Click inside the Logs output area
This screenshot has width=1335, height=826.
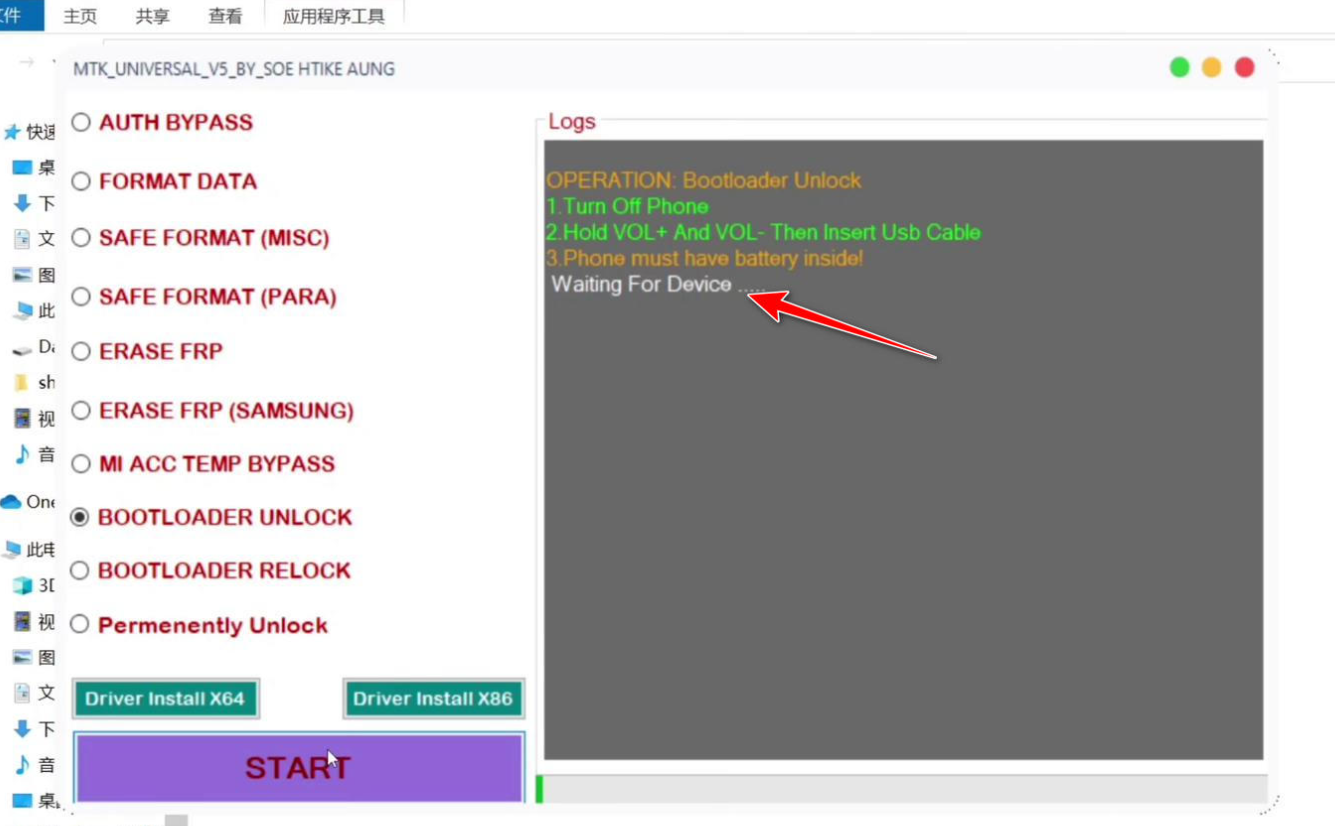(x=900, y=450)
